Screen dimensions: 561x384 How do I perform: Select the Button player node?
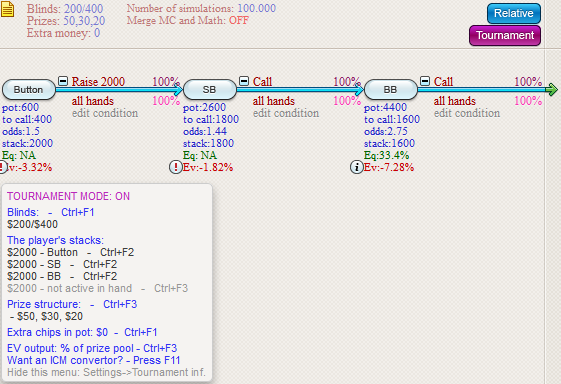tap(29, 89)
